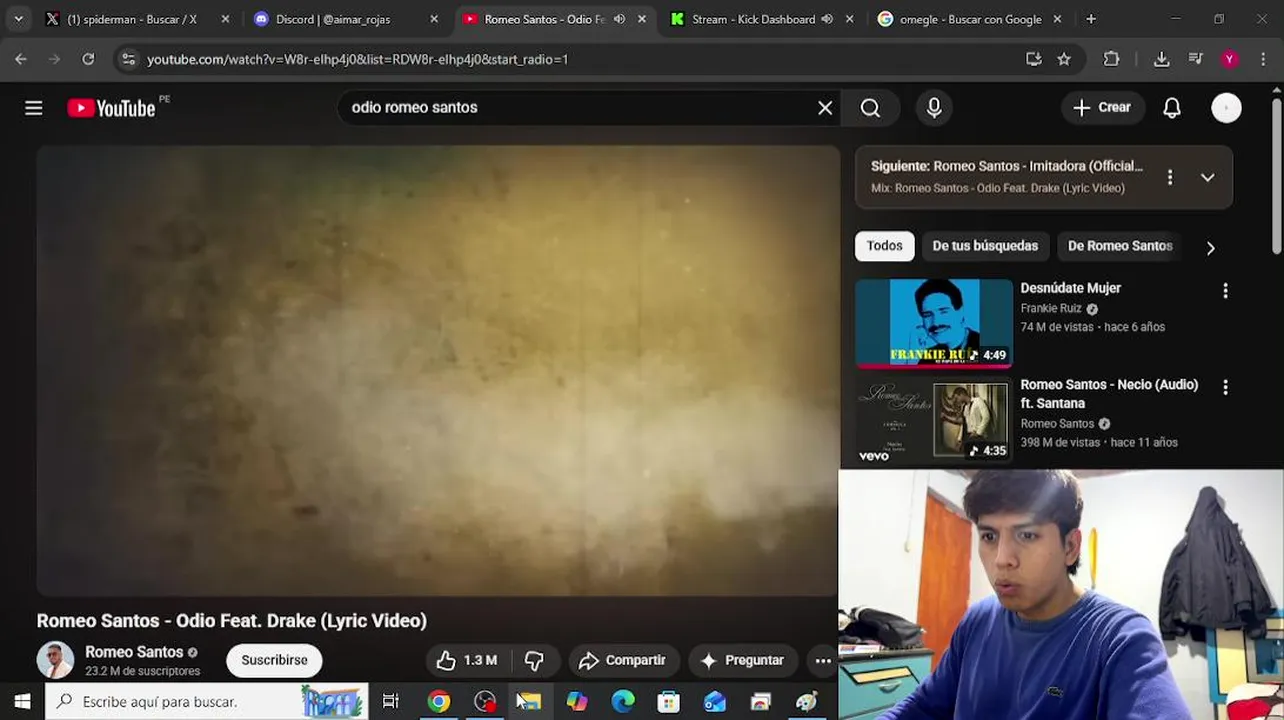Go to the YouTube home logo
This screenshot has height=720, width=1284.
pos(111,108)
